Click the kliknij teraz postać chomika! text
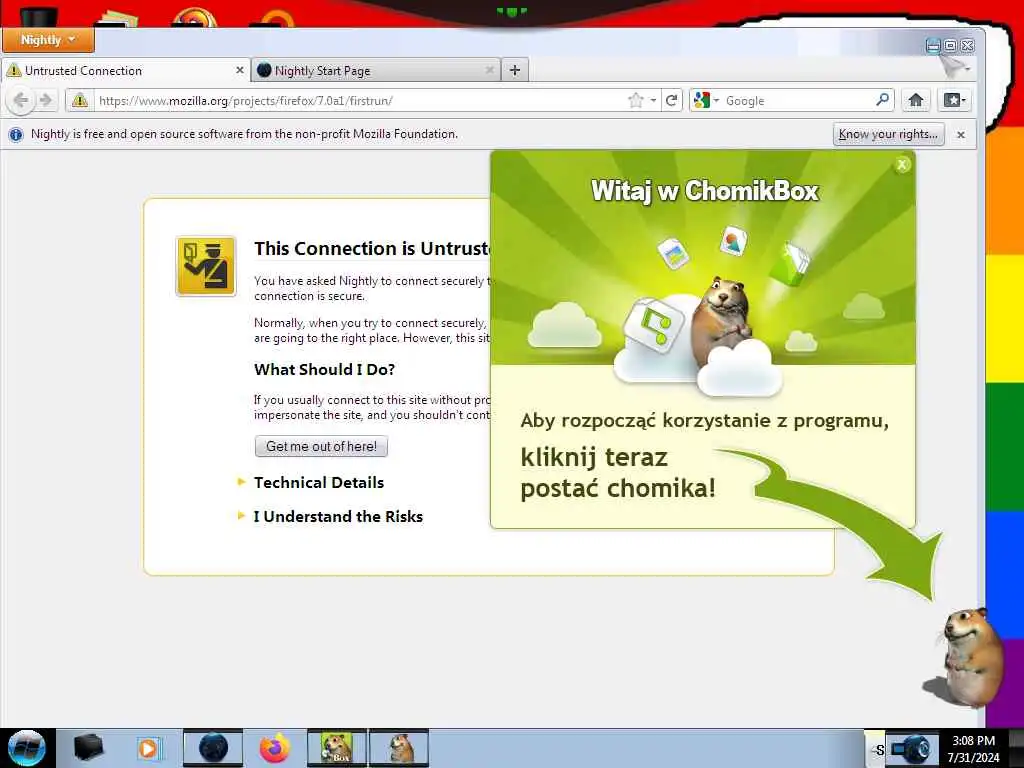The width and height of the screenshot is (1024, 768). coord(618,473)
